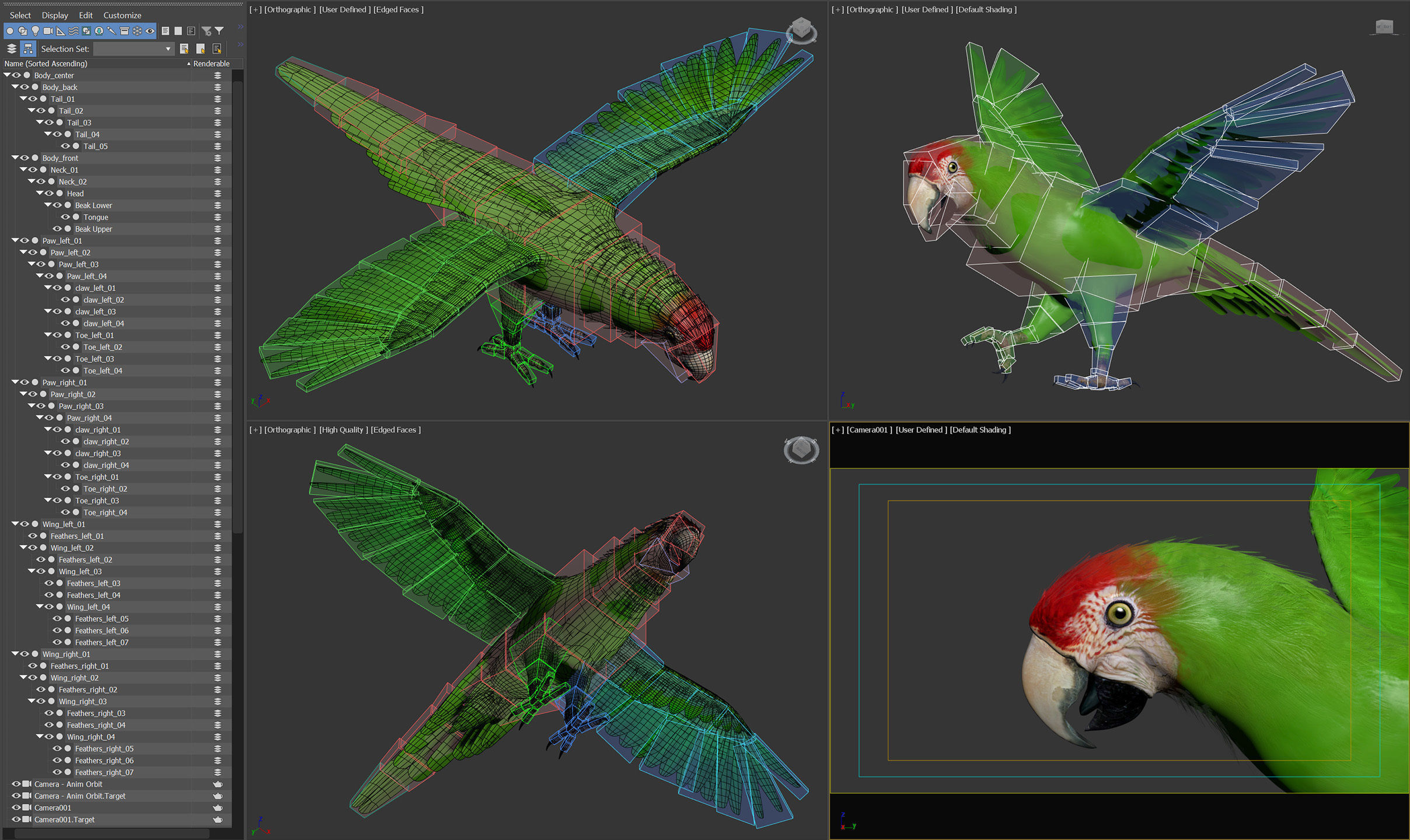The image size is (1410, 840).
Task: Click the Renderable column header
Action: [x=211, y=64]
